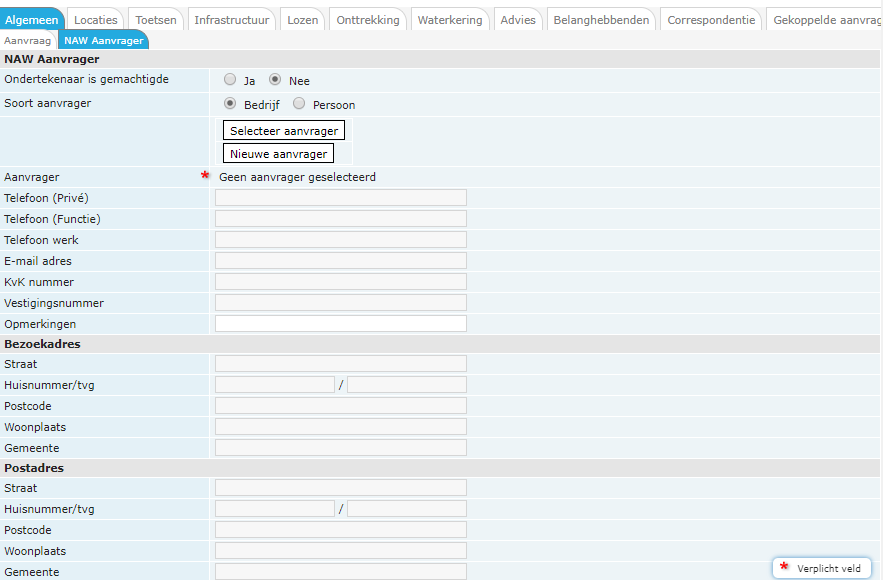883x580 pixels.
Task: Click into the Opmerkingen text field
Action: (340, 324)
